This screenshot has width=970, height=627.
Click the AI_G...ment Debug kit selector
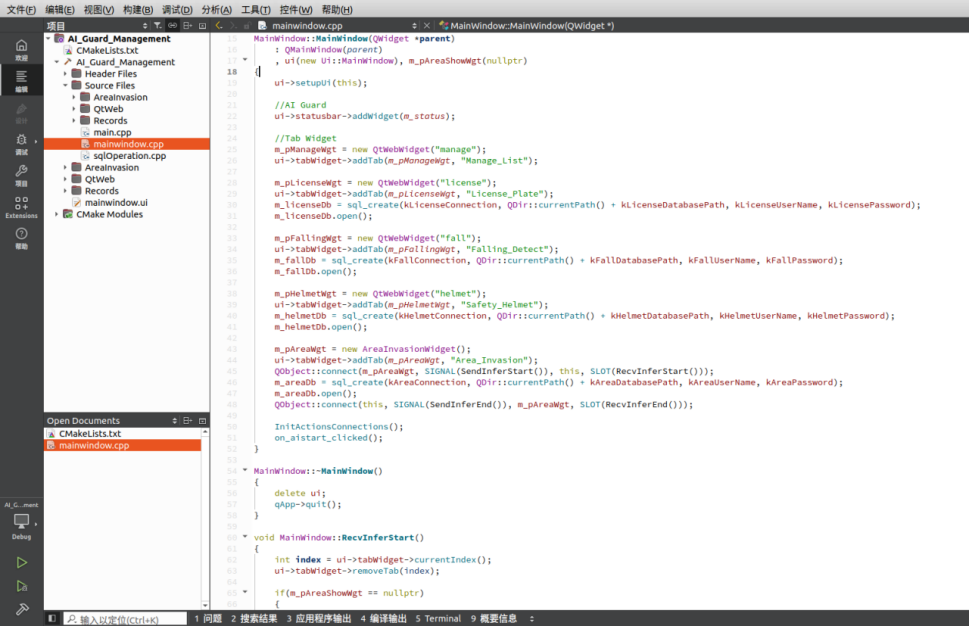[22, 521]
